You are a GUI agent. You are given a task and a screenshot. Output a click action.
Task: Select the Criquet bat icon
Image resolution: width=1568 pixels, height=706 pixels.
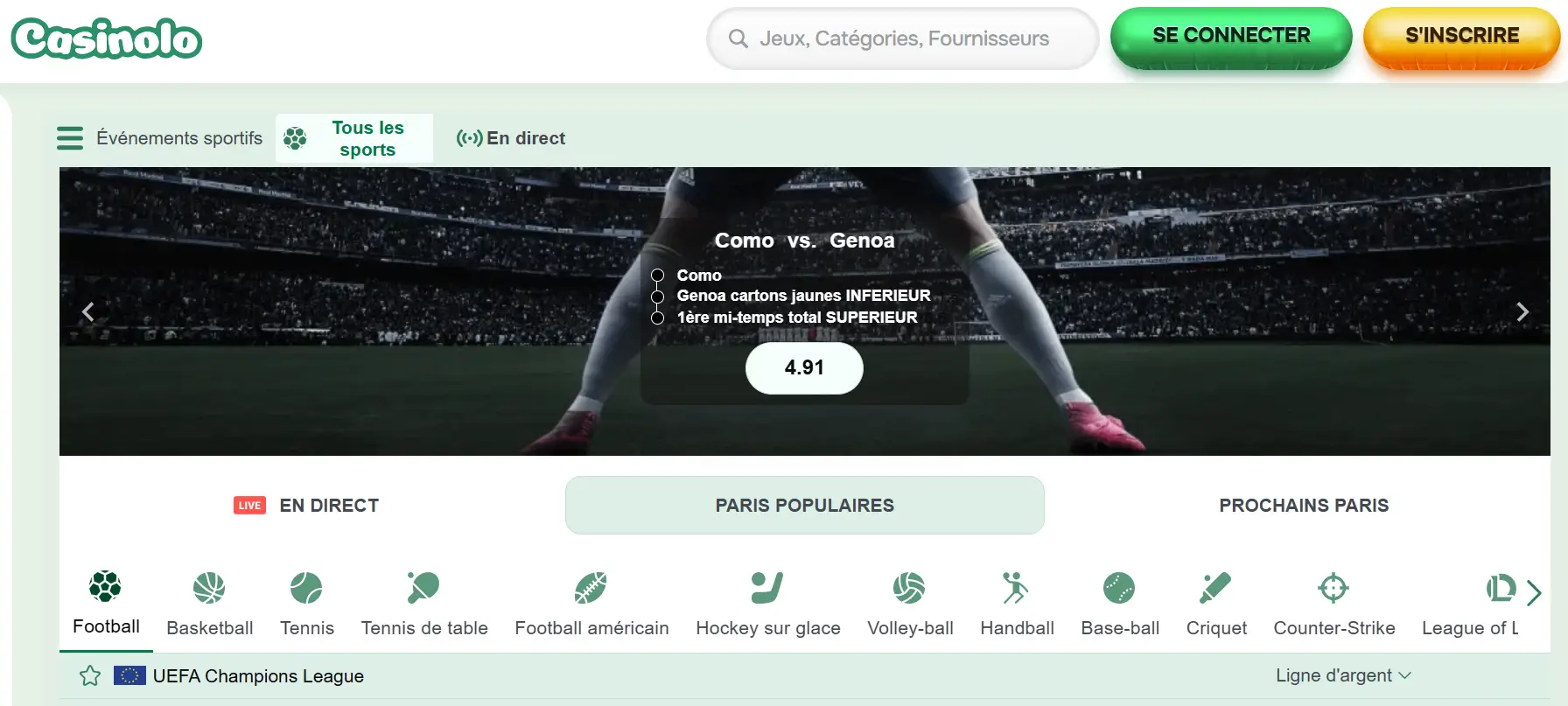click(x=1215, y=588)
